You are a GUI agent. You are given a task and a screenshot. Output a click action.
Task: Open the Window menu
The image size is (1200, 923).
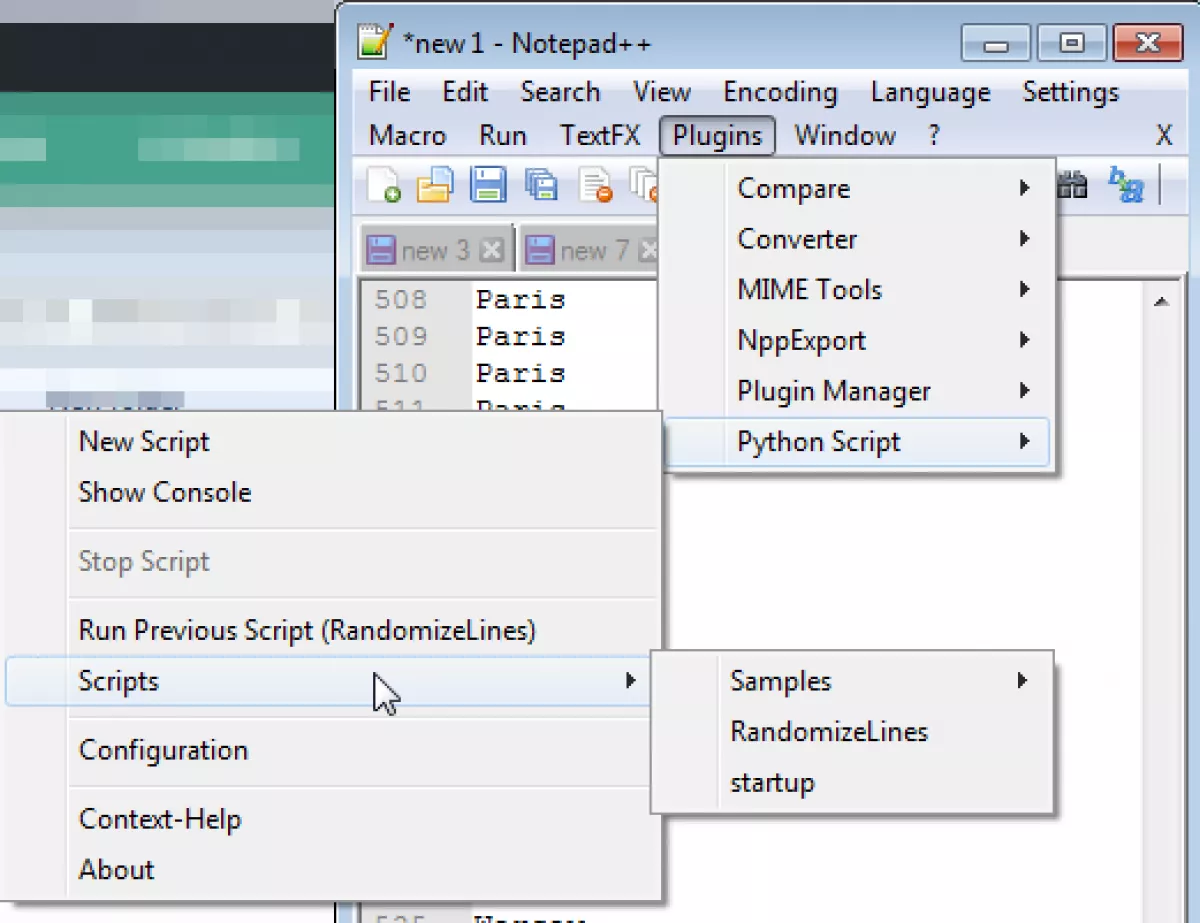845,136
